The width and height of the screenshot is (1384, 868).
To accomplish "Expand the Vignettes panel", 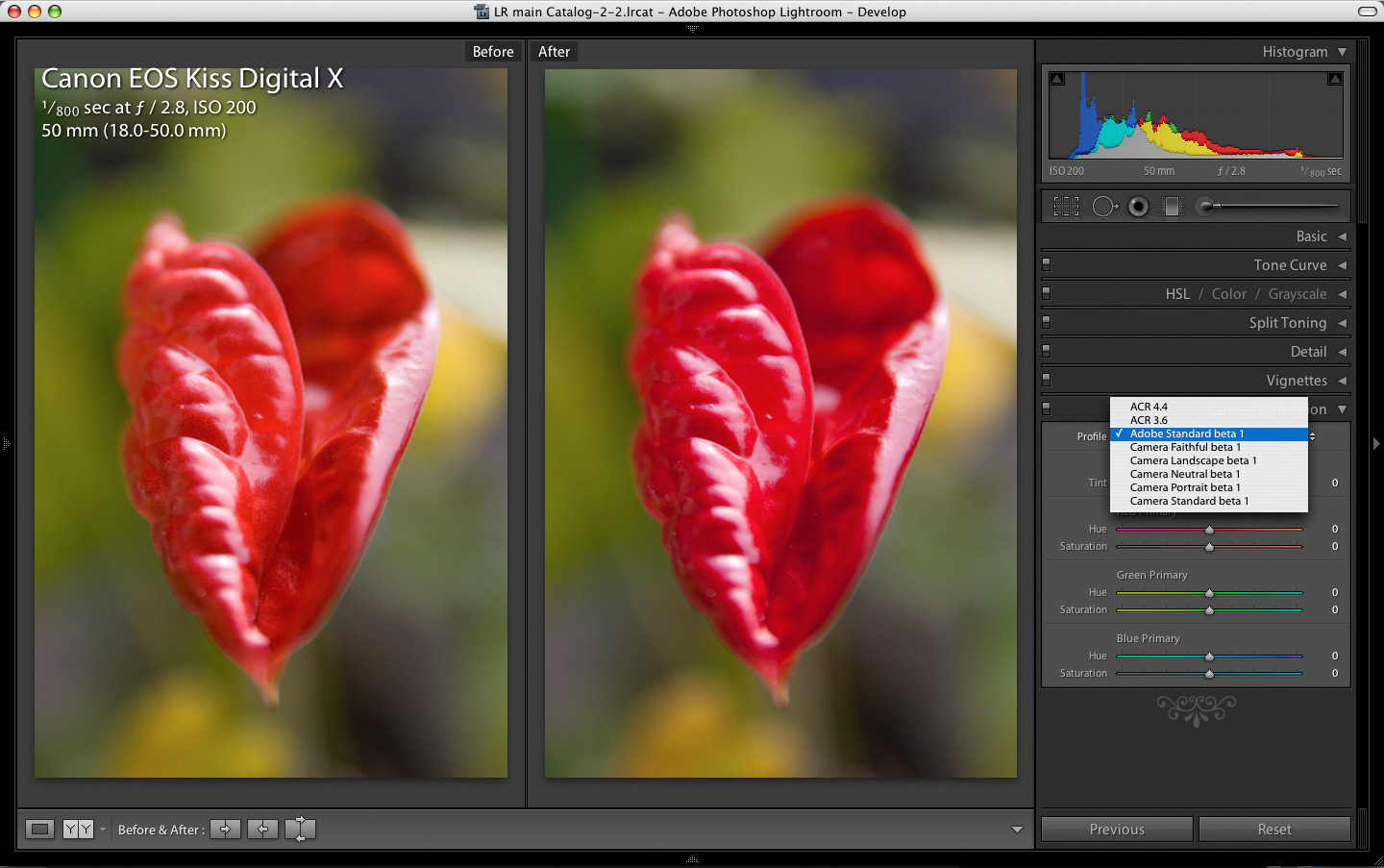I will (1342, 381).
